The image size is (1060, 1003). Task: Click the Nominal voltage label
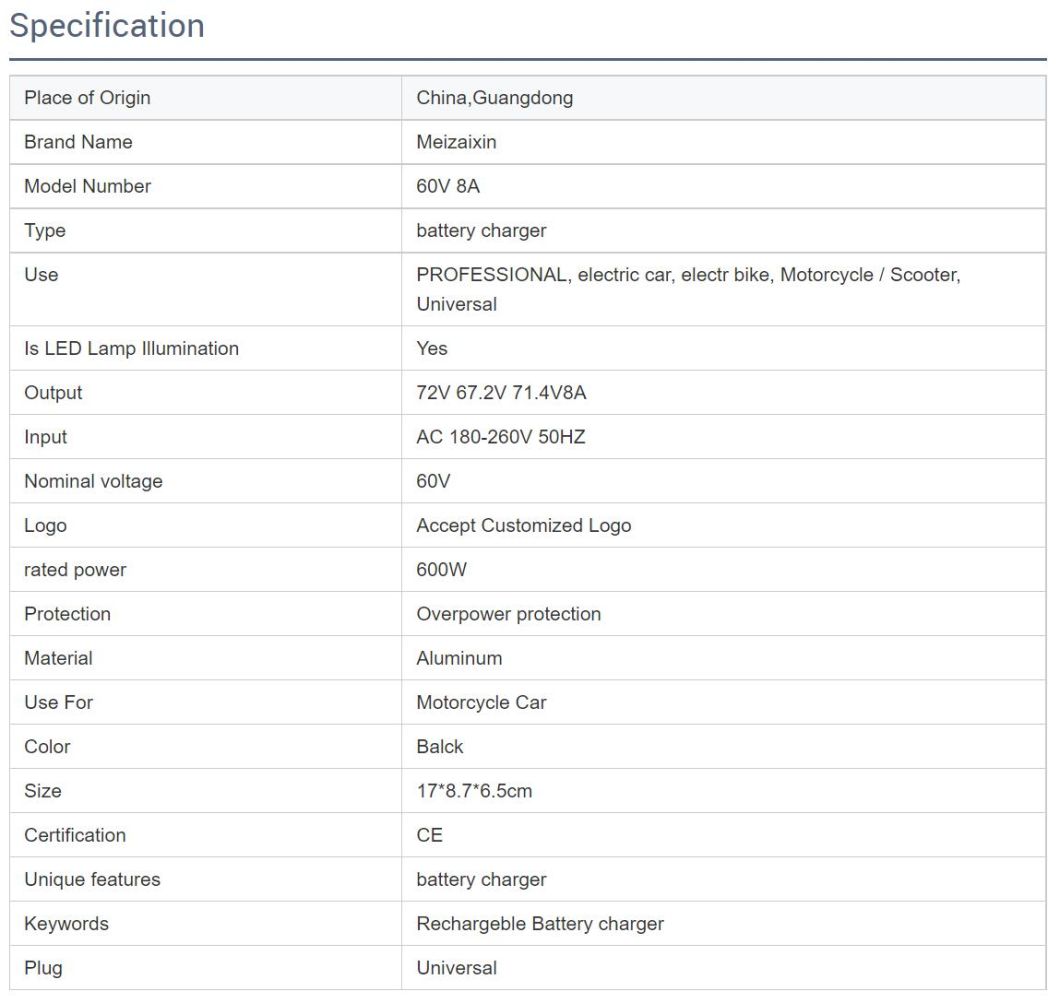pyautogui.click(x=93, y=481)
